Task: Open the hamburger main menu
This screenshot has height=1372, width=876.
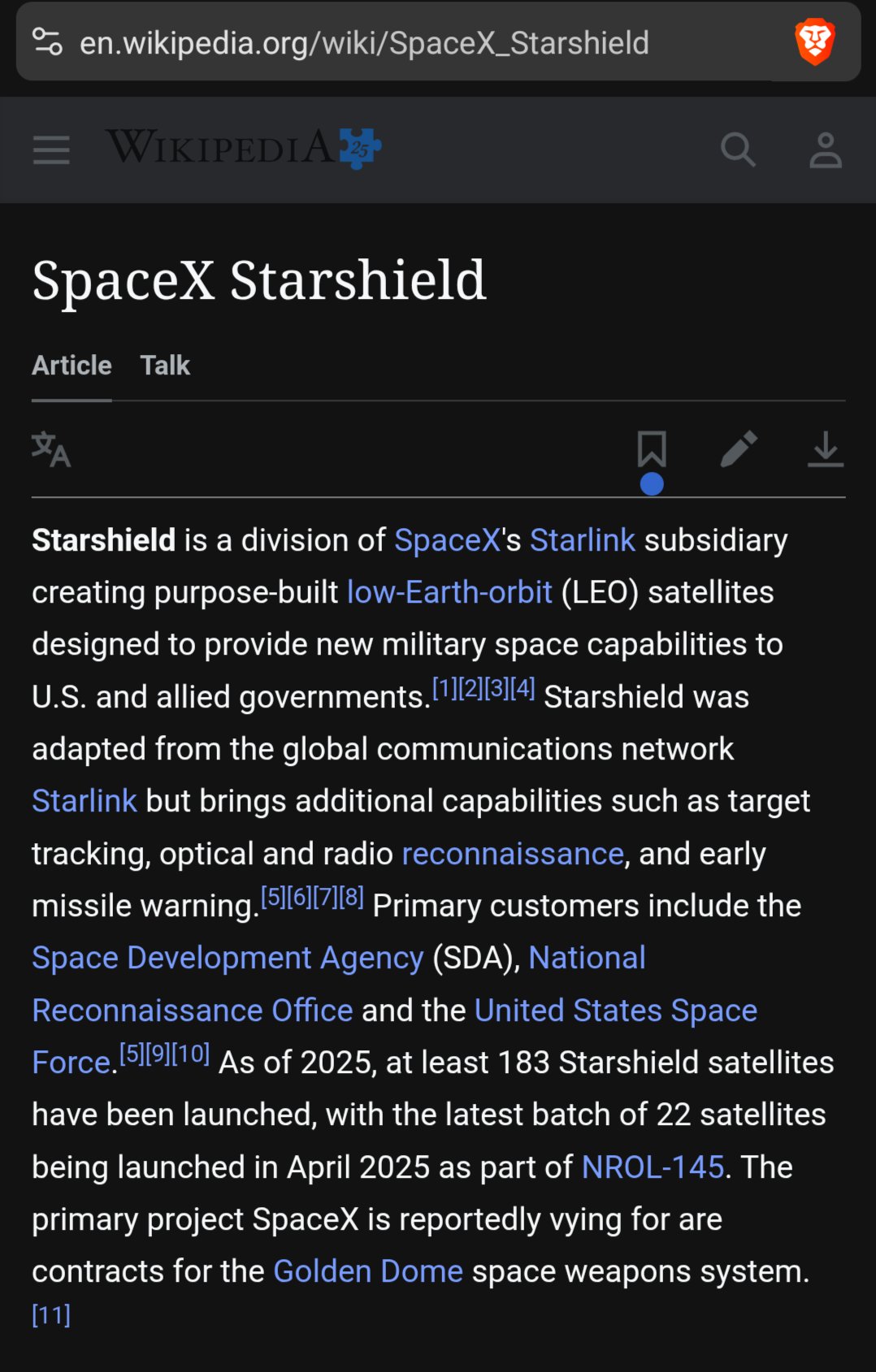Action: pyautogui.click(x=50, y=150)
